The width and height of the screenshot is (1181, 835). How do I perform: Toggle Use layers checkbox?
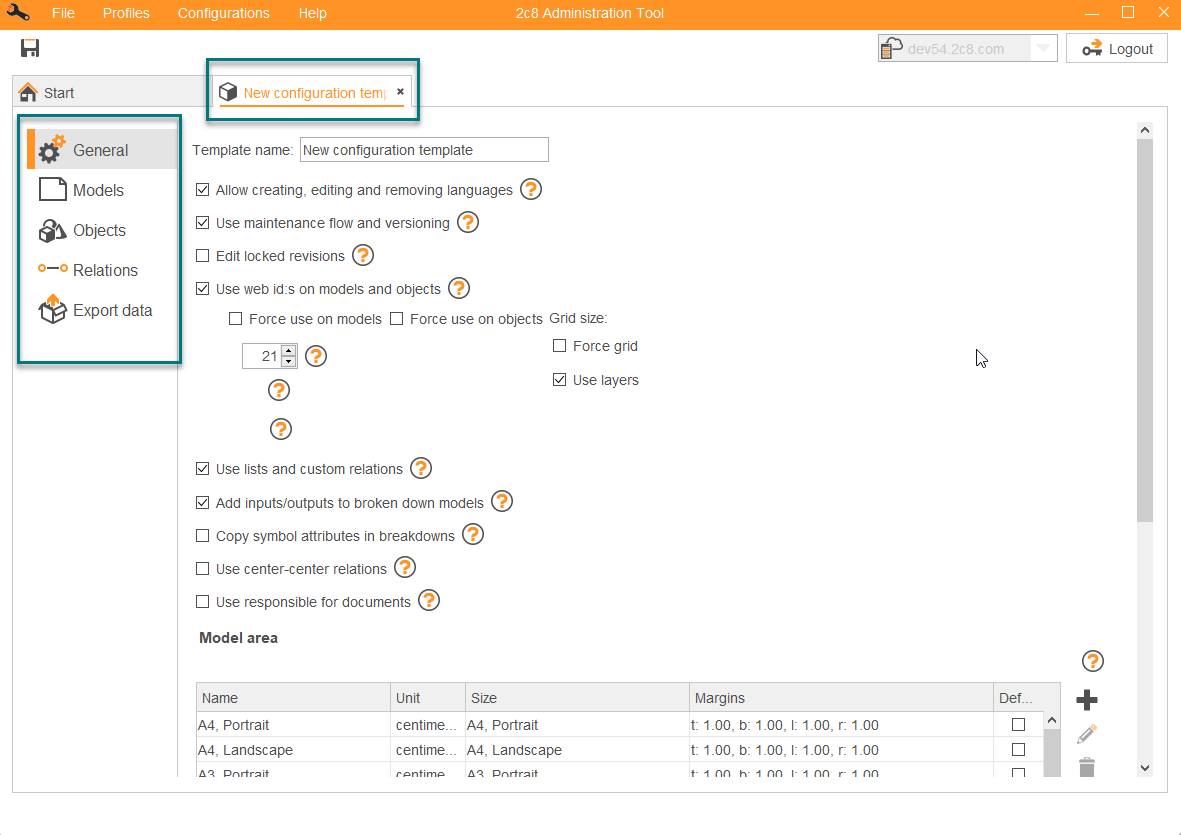(x=560, y=379)
